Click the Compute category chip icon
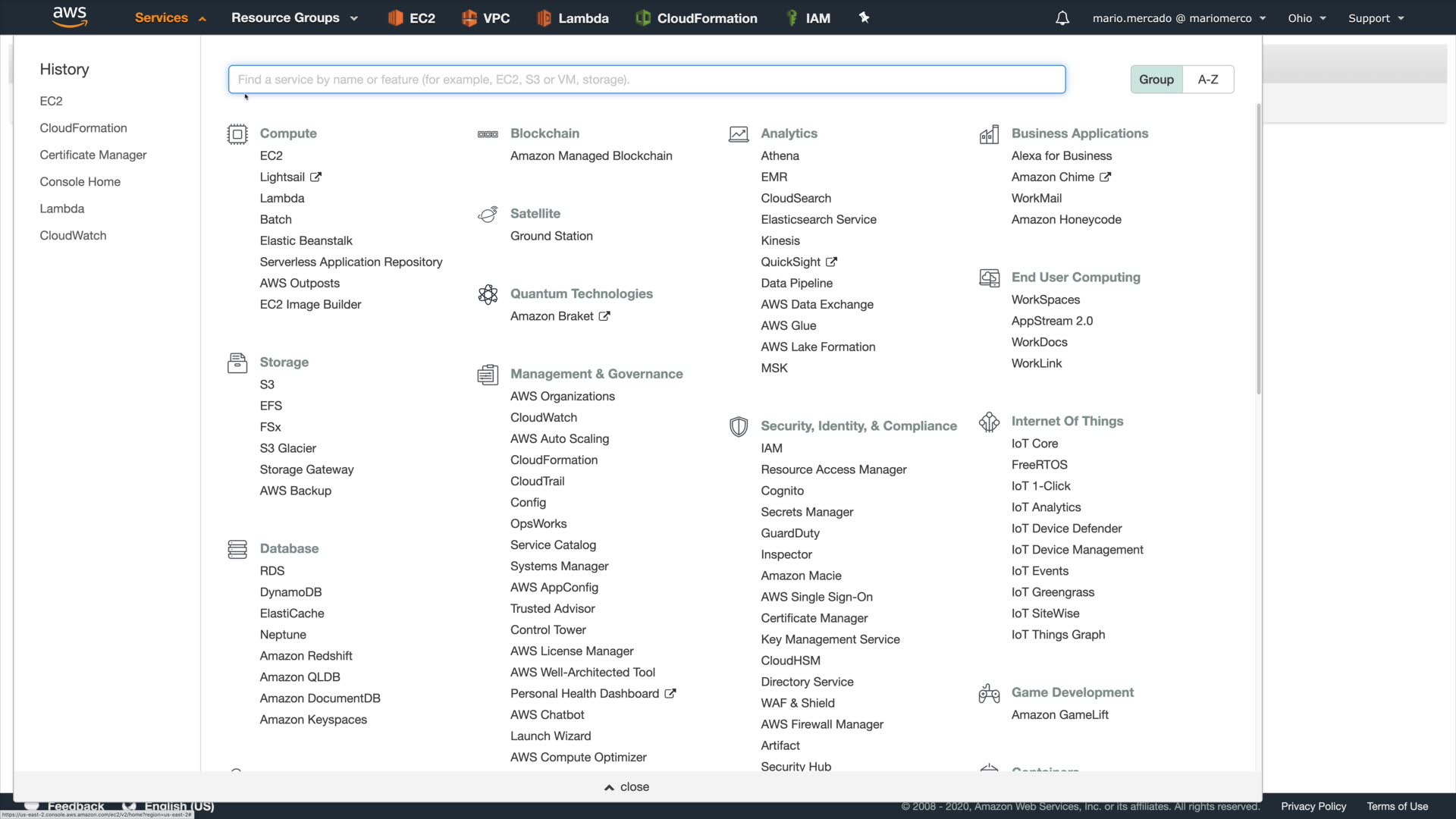The height and width of the screenshot is (819, 1456). [237, 134]
